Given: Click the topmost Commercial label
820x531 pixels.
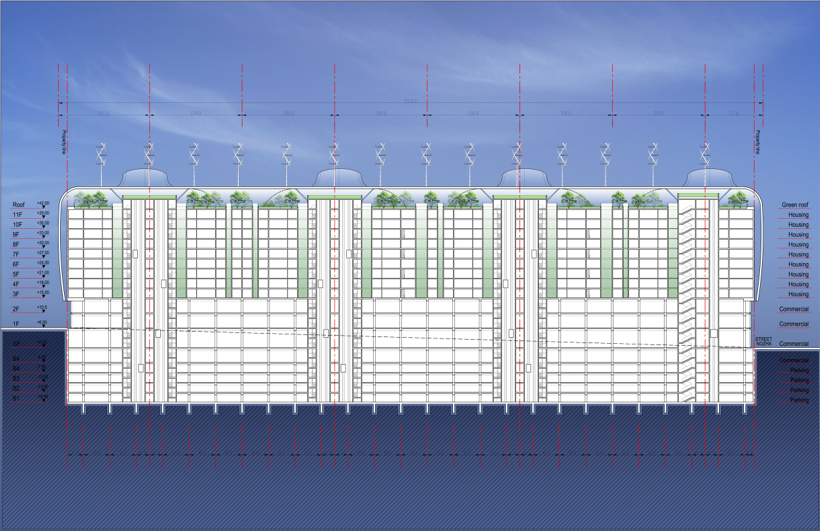Looking at the screenshot, I should (x=794, y=309).
